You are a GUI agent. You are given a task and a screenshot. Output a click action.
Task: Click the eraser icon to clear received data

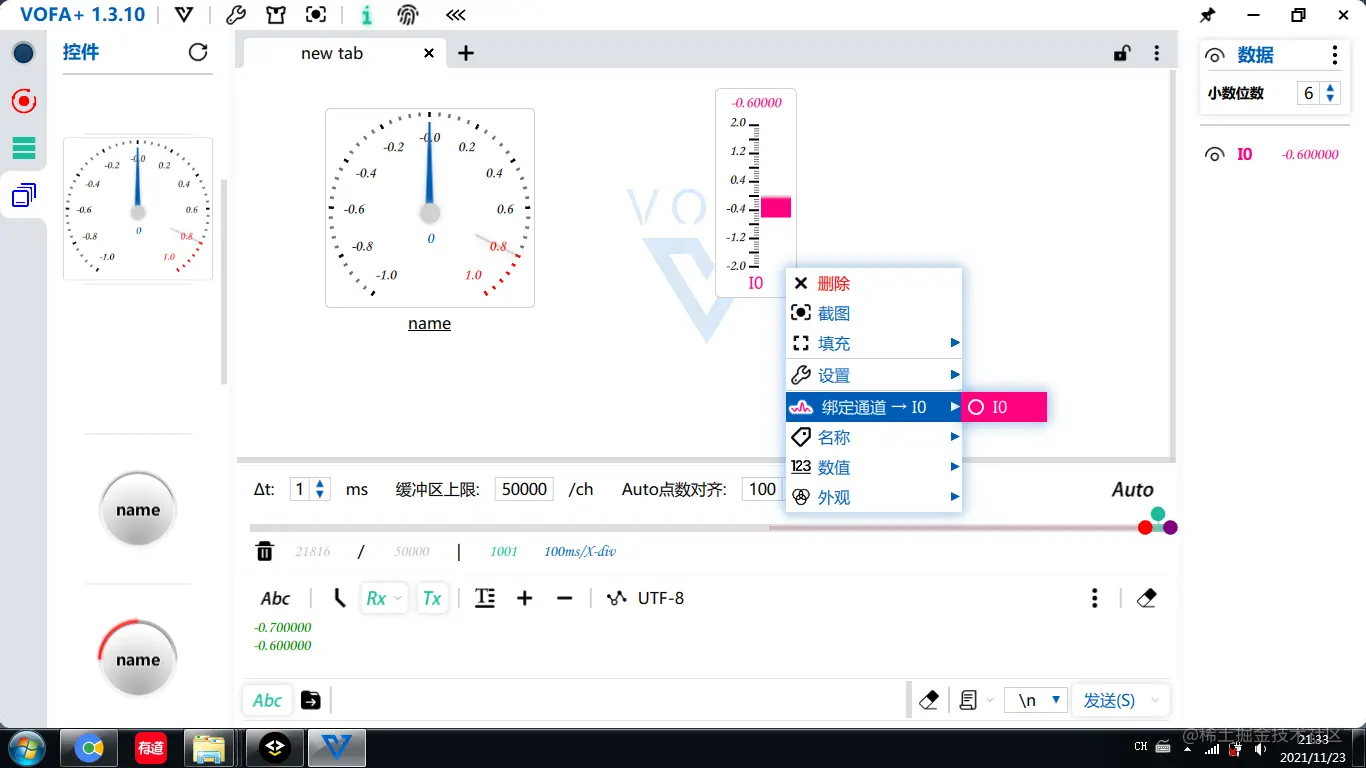click(1146, 597)
